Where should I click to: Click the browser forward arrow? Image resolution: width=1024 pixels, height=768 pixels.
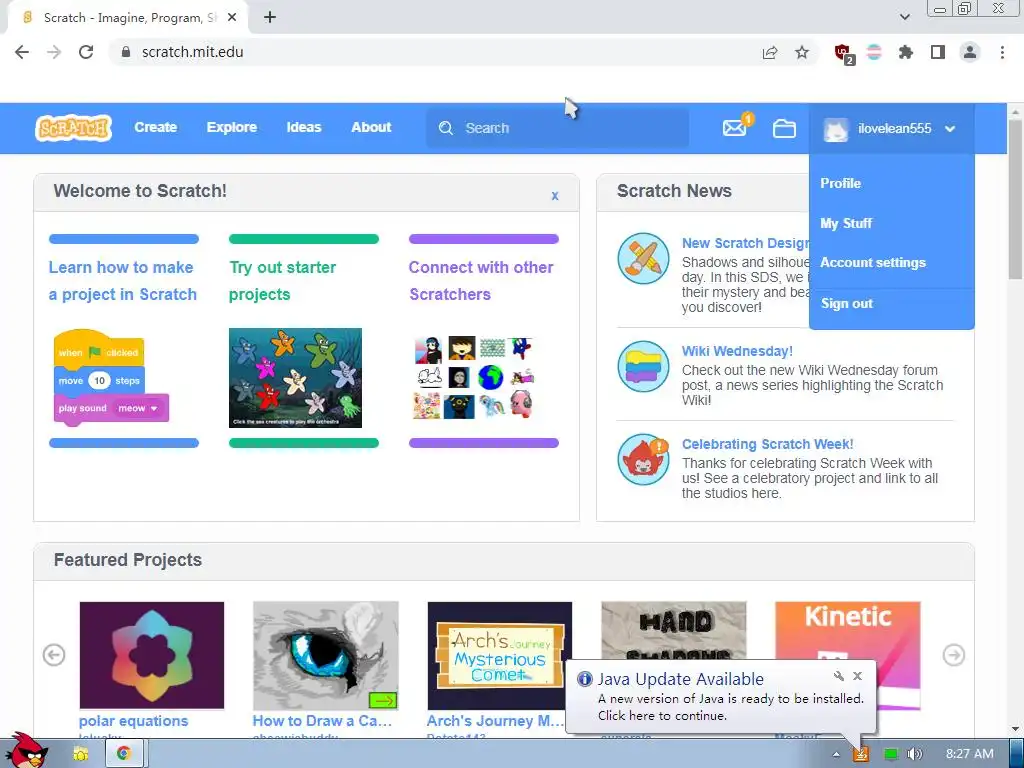tap(54, 52)
